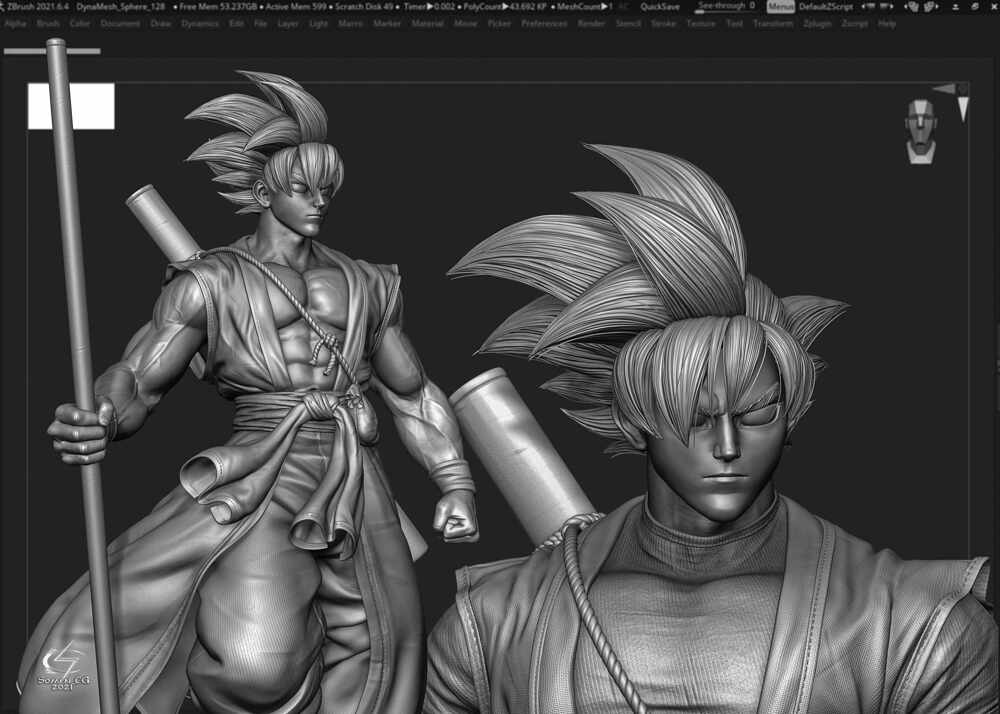
Task: Toggle the Menus button
Action: point(781,6)
